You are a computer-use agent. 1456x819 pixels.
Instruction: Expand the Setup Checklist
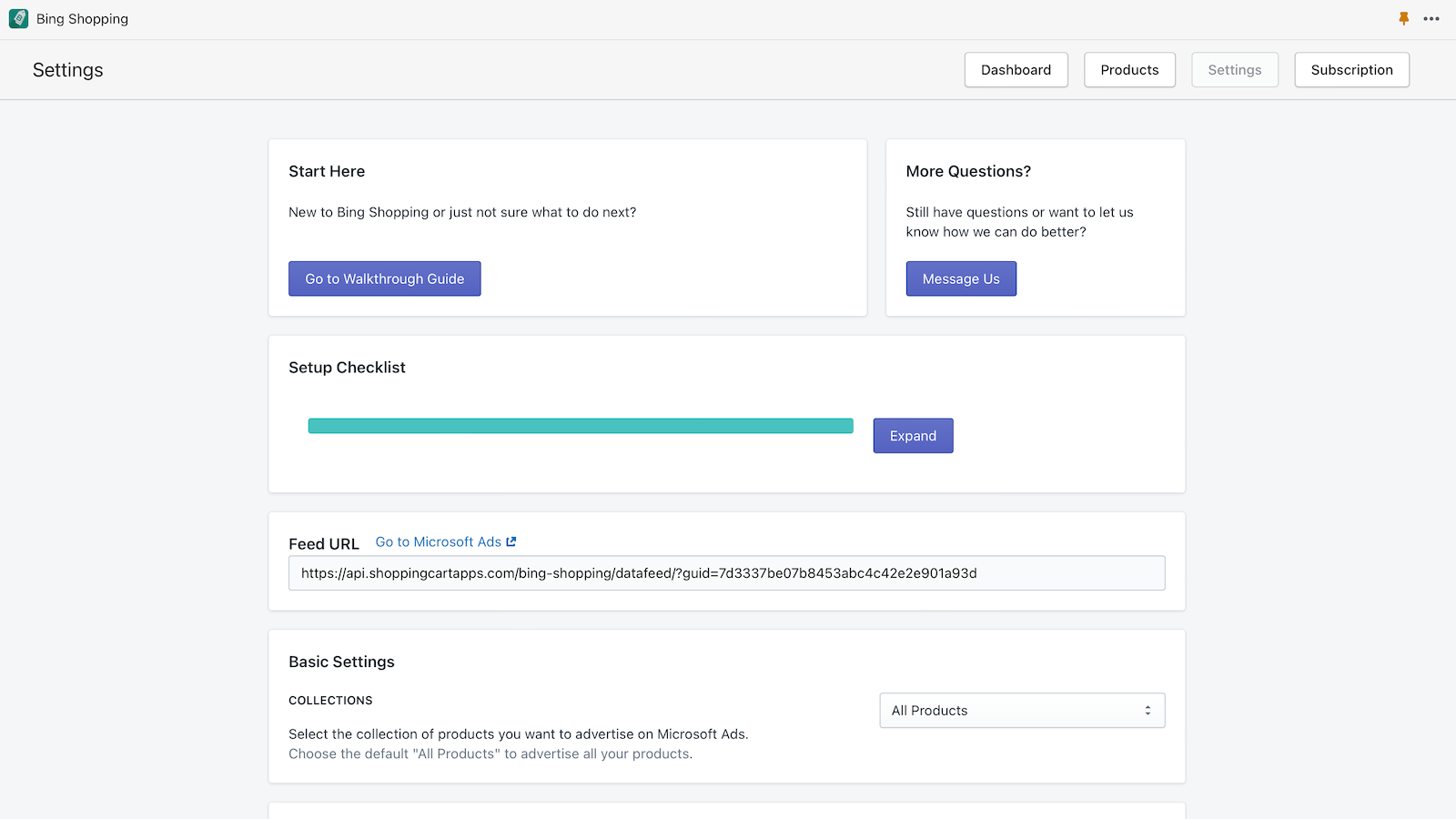(x=913, y=436)
